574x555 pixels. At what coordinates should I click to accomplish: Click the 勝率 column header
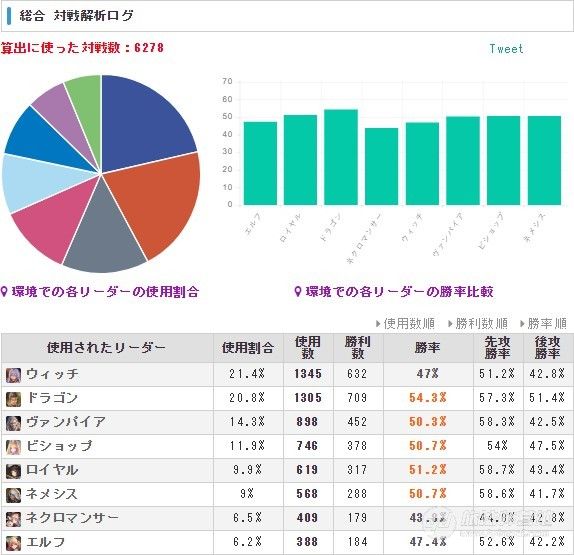pyautogui.click(x=428, y=348)
